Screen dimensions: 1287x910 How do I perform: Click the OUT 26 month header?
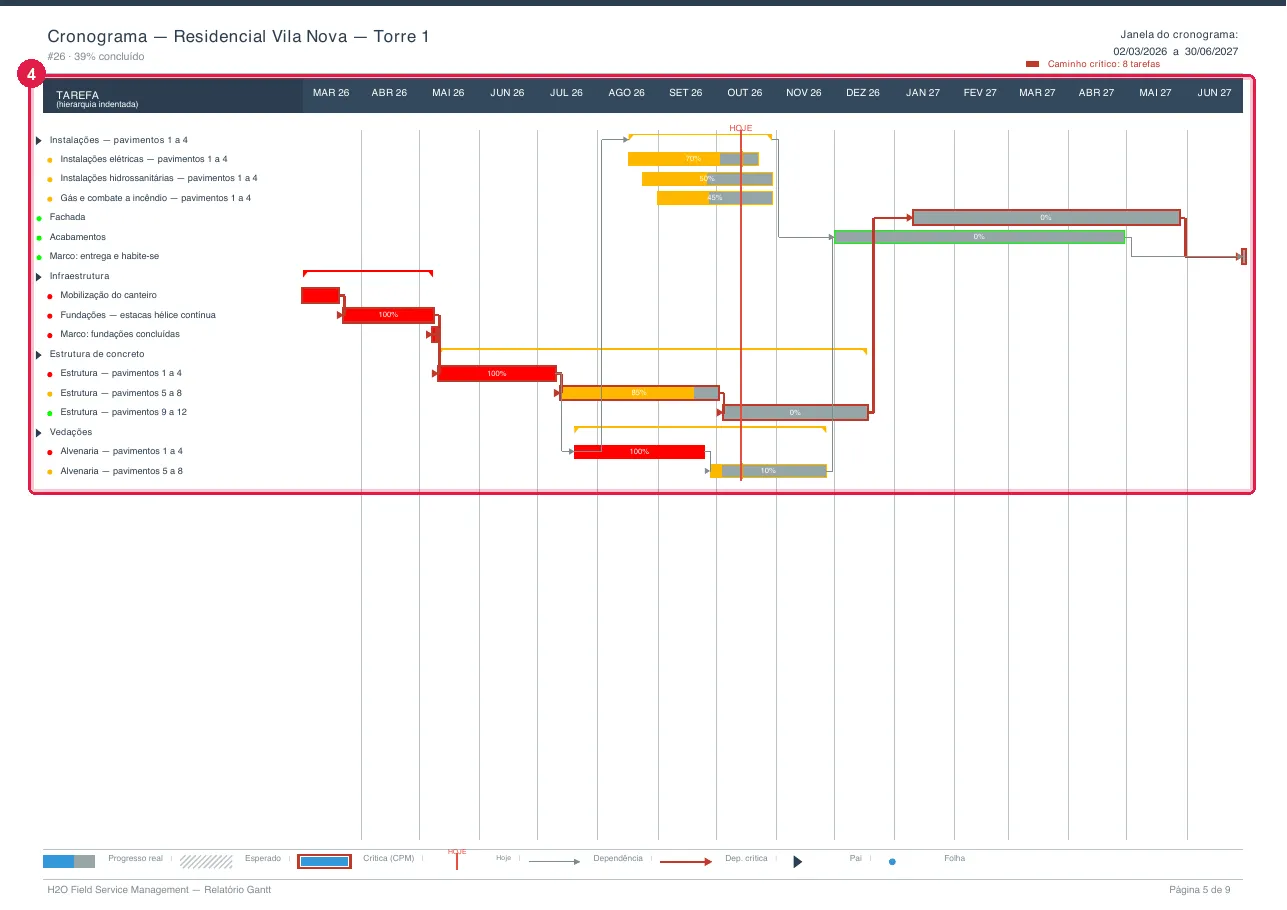745,93
